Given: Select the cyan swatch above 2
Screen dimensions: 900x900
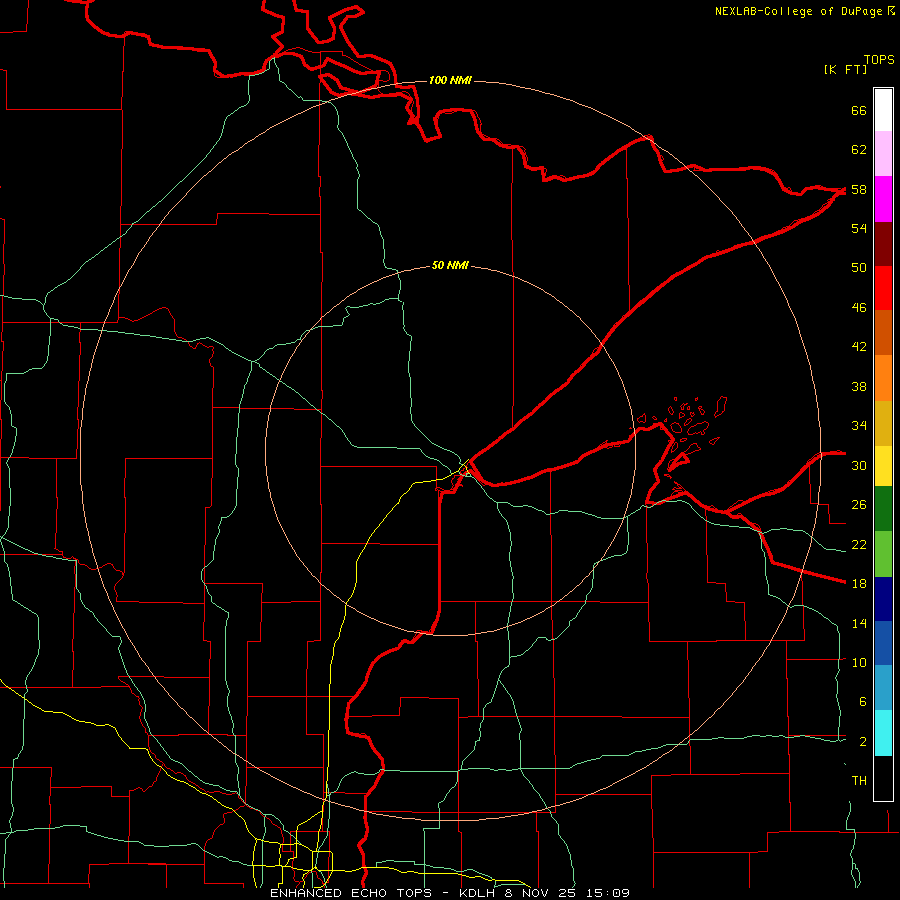Looking at the screenshot, I should 883,733.
